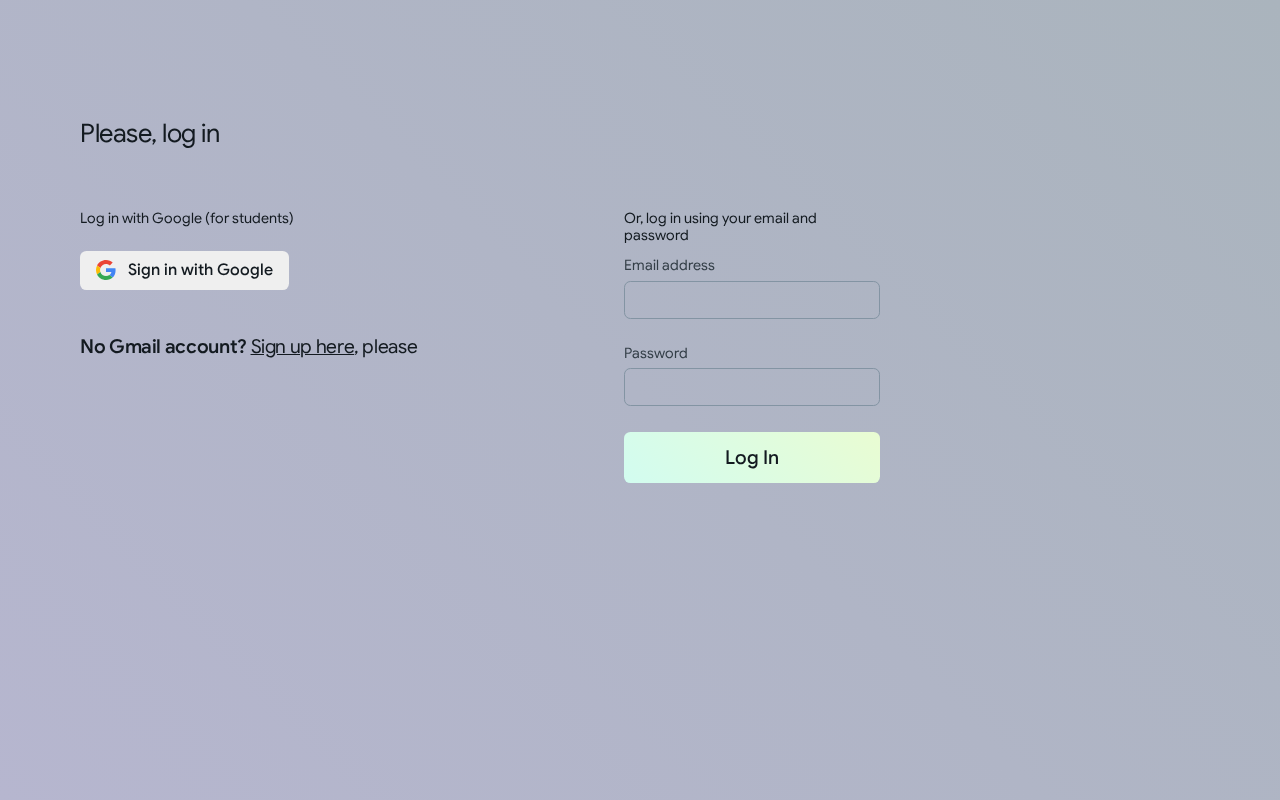Click the word password in the email login instructions
This screenshot has width=1280, height=800.
click(656, 235)
